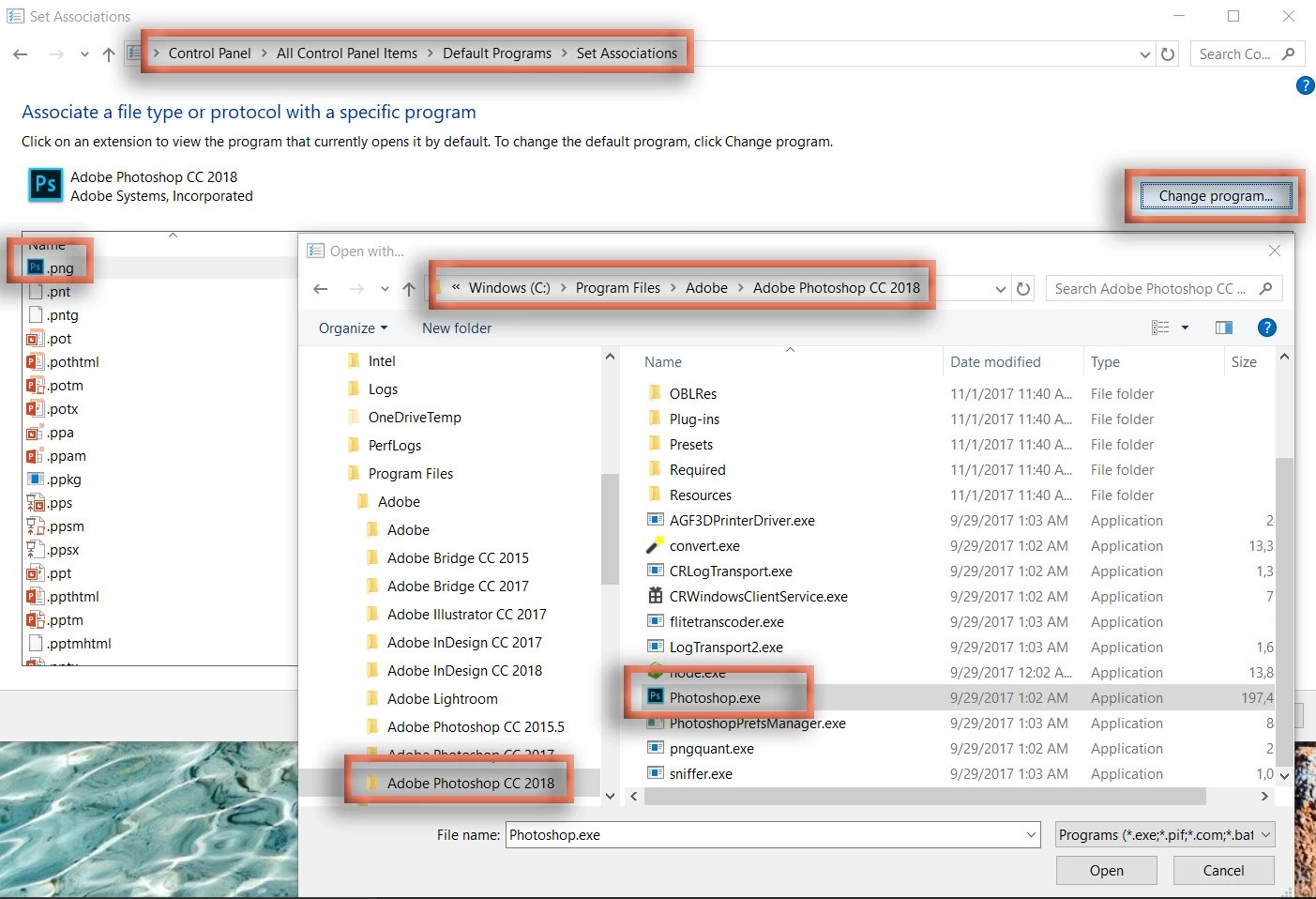The width and height of the screenshot is (1316, 899).
Task: Sort files by Type column header
Action: pyautogui.click(x=1105, y=362)
